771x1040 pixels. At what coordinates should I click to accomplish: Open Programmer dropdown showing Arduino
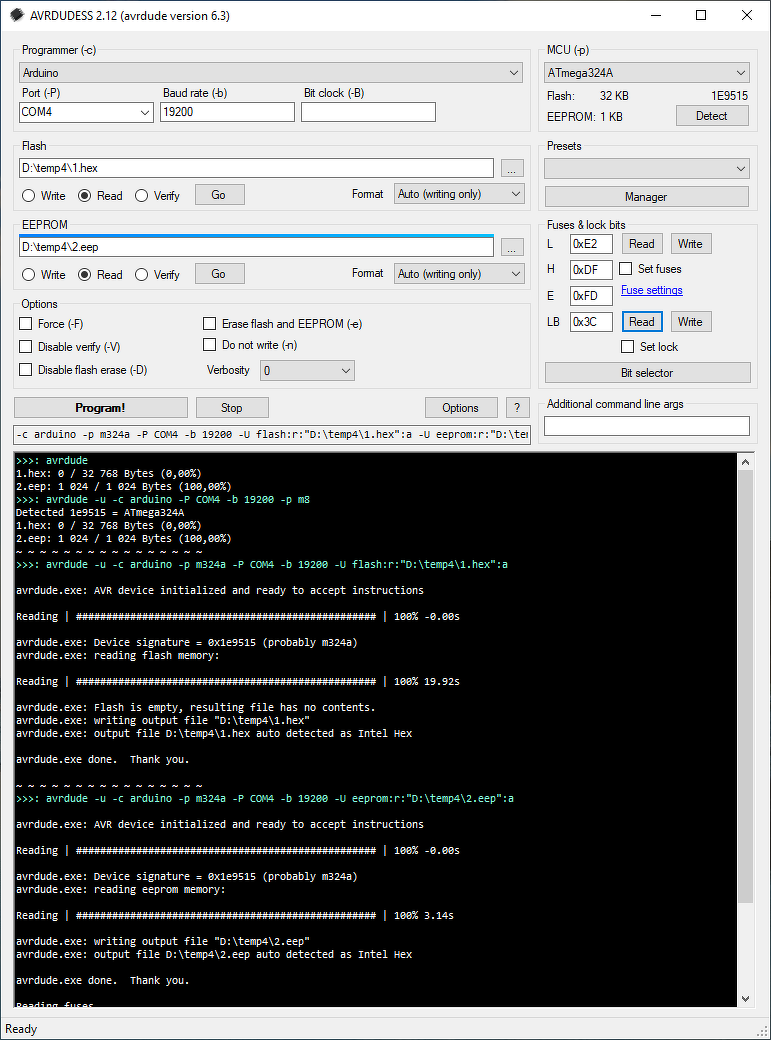(271, 72)
